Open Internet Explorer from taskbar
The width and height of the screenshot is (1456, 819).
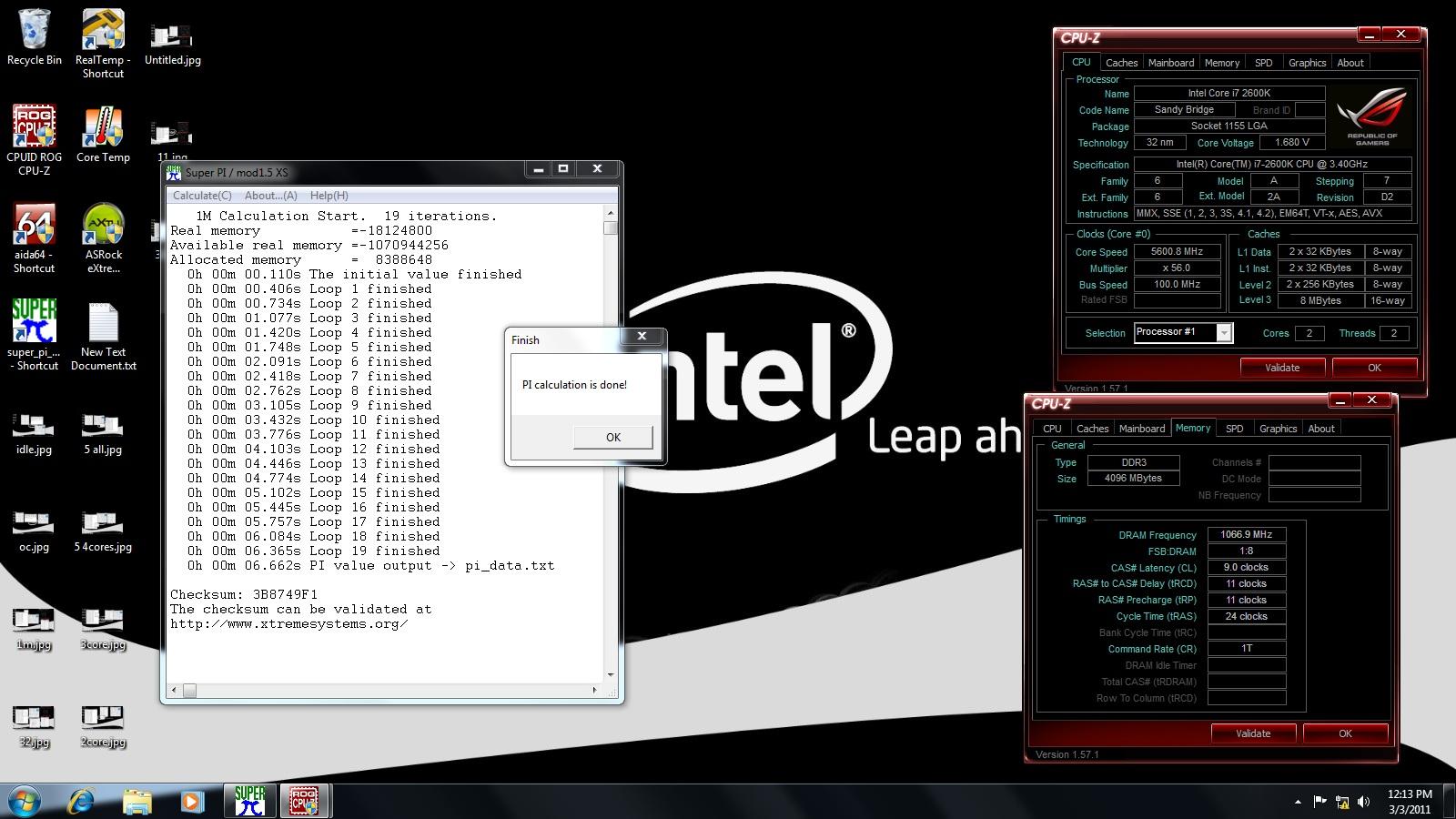pos(81,801)
